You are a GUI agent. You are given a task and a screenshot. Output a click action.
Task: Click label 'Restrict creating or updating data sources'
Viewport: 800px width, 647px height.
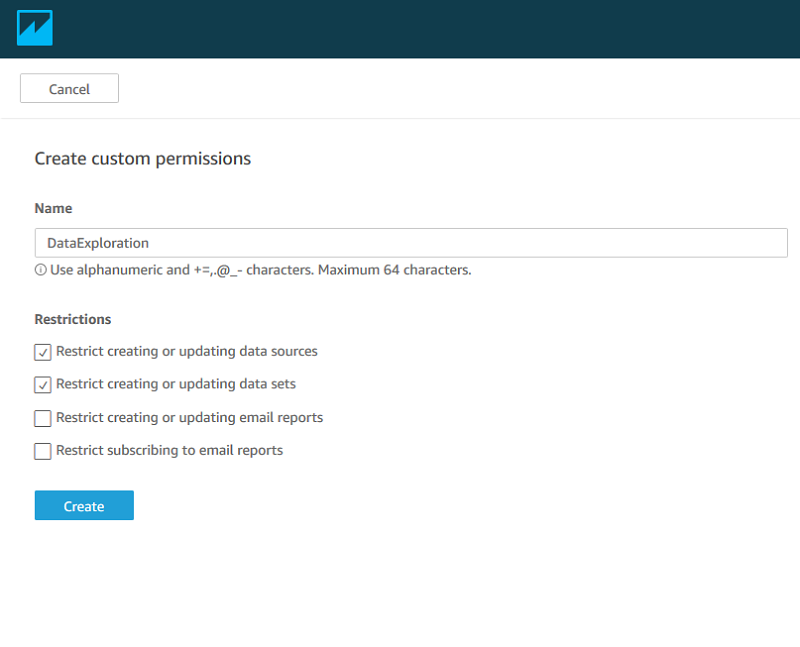(x=187, y=352)
